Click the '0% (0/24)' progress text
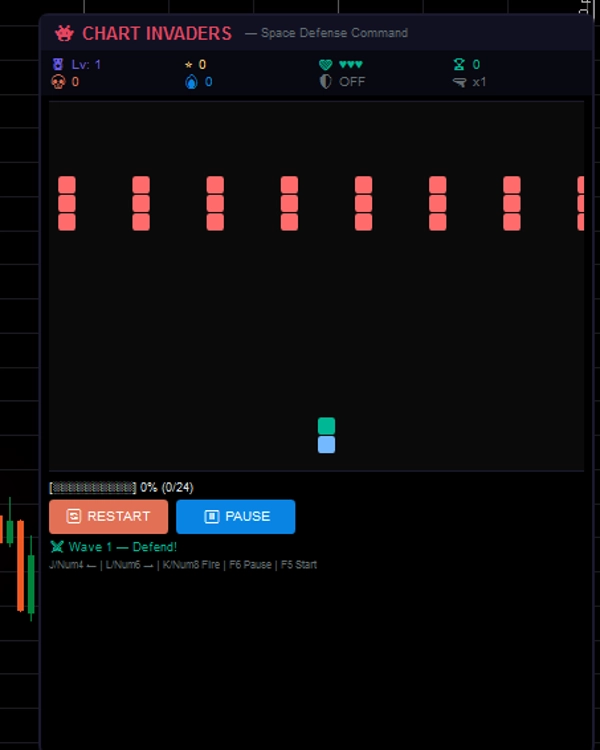The height and width of the screenshot is (750, 600). (x=167, y=487)
